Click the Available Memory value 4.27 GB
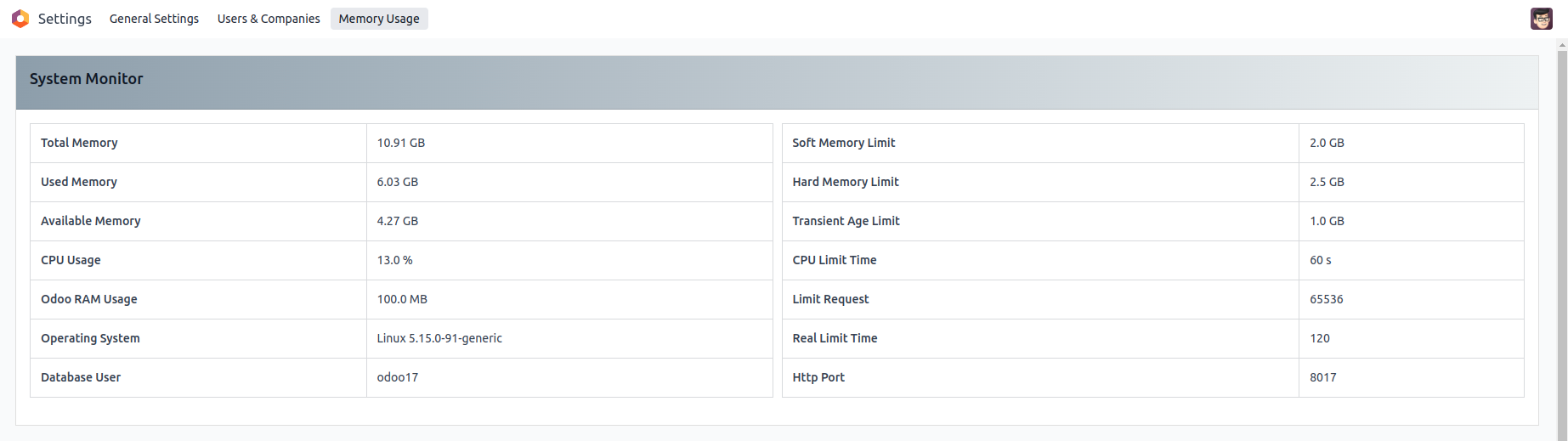The image size is (1568, 441). pos(398,221)
